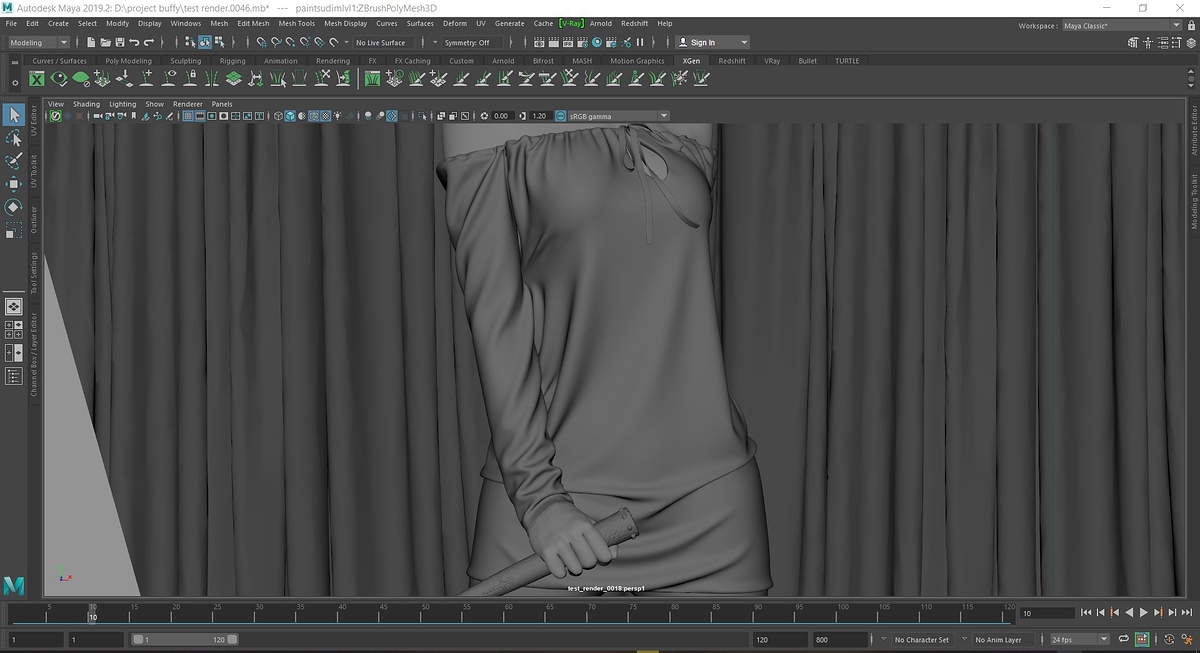Open the sRGB gamma color space dropdown

(618, 116)
